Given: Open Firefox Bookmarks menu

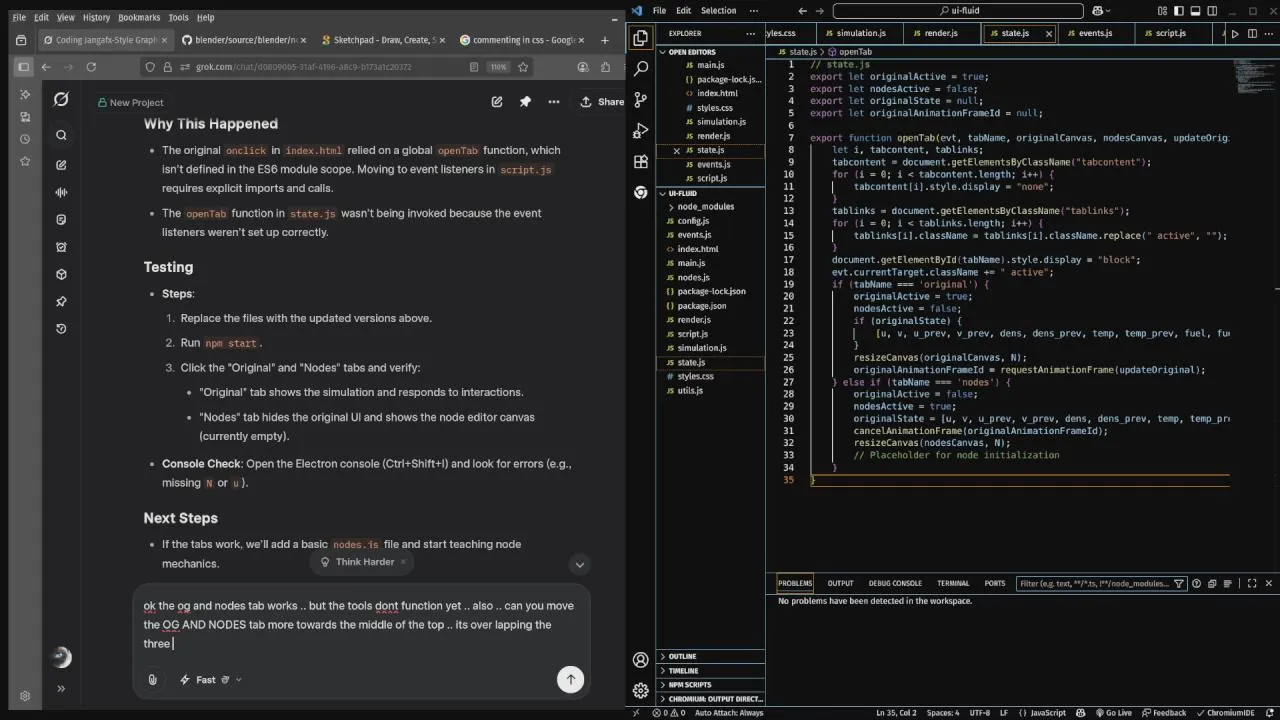Looking at the screenshot, I should click(x=139, y=17).
